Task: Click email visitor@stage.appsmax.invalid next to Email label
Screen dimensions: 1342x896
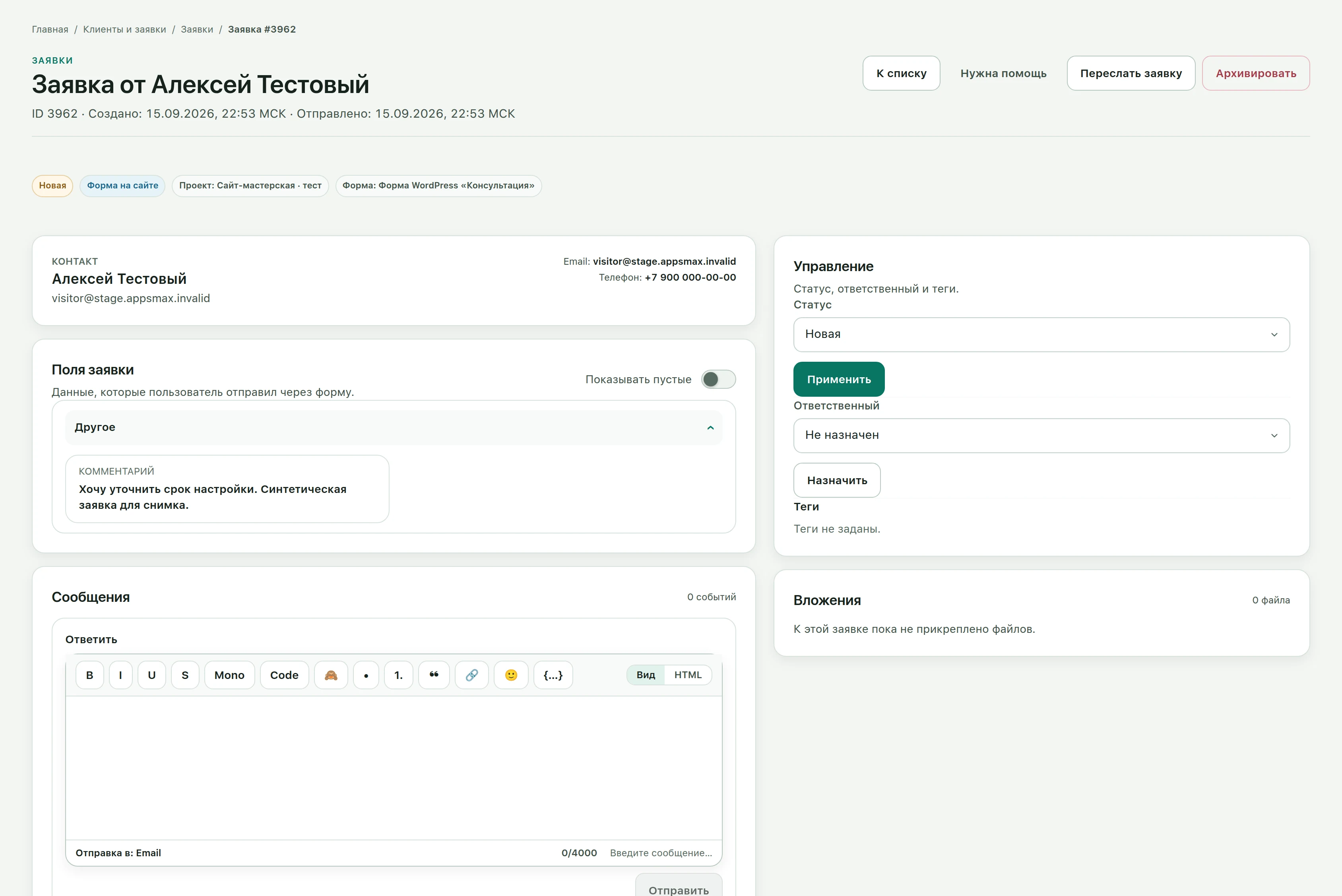Action: point(664,261)
